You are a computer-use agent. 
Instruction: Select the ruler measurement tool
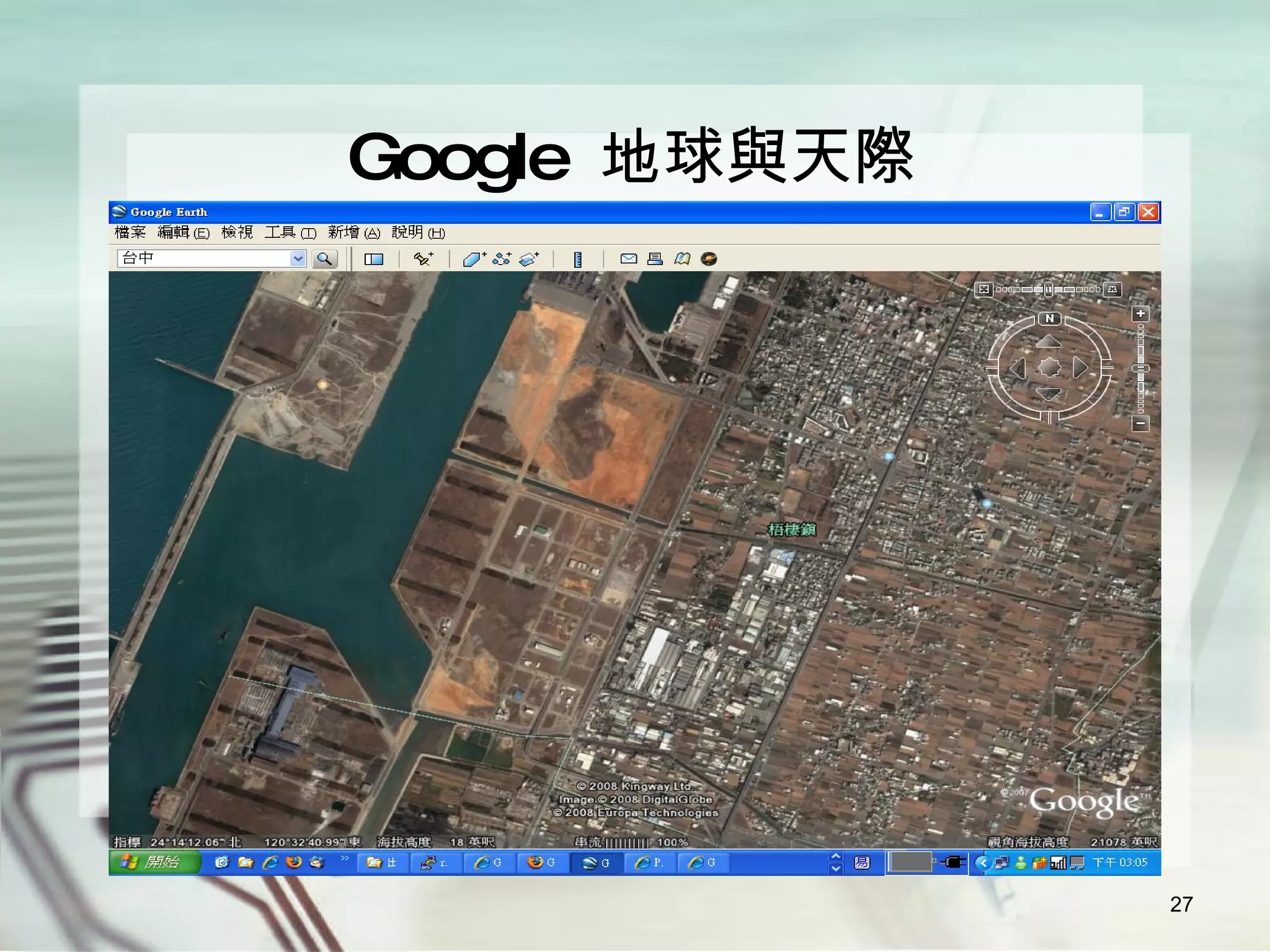click(578, 259)
